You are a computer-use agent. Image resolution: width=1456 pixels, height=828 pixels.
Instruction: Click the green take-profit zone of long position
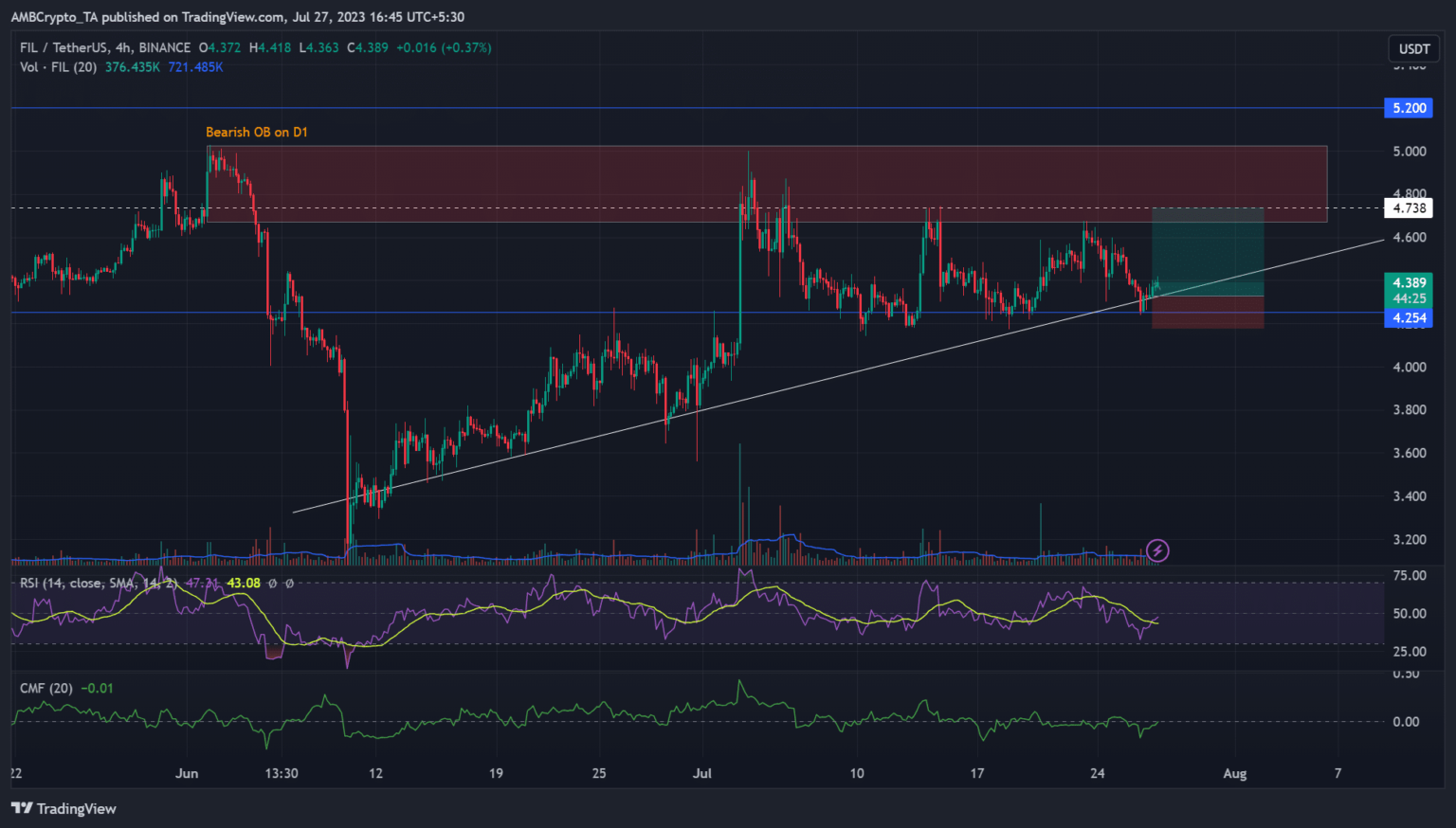click(x=1207, y=251)
